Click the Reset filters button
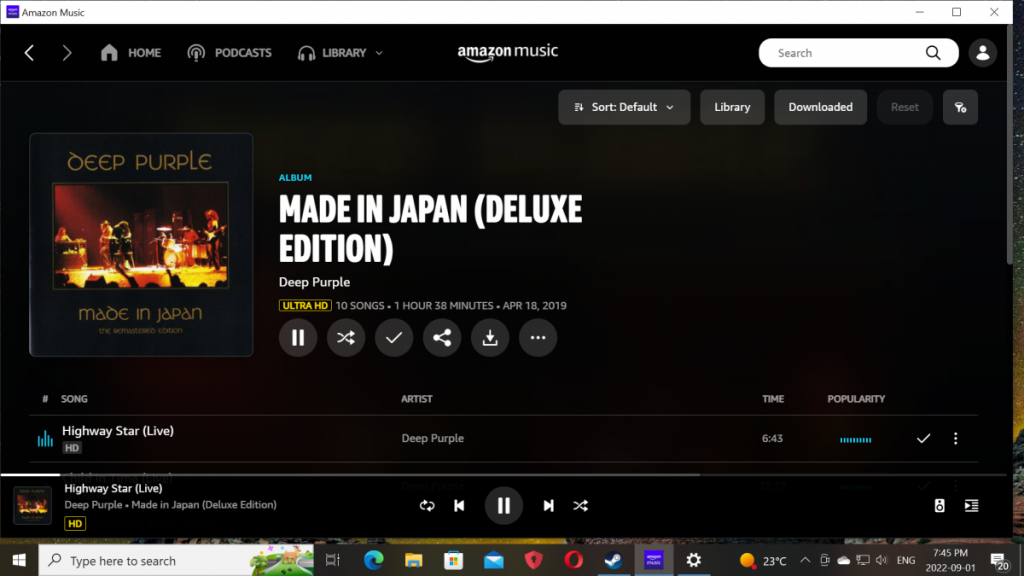 904,107
